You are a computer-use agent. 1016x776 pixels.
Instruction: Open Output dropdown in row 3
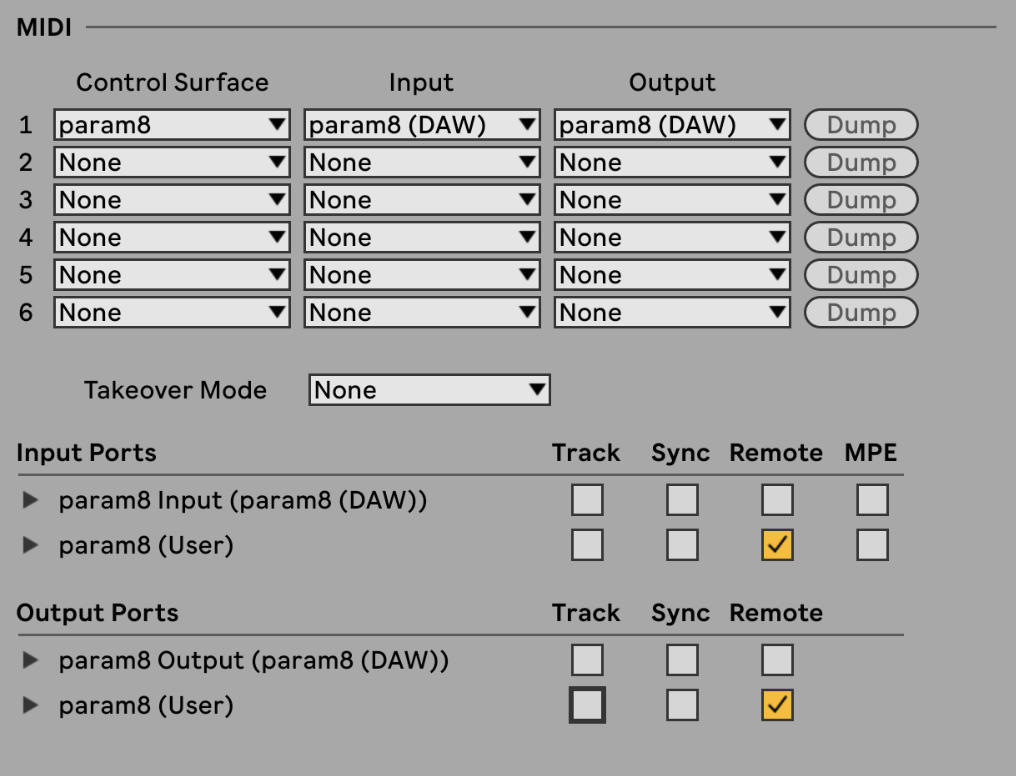click(672, 200)
